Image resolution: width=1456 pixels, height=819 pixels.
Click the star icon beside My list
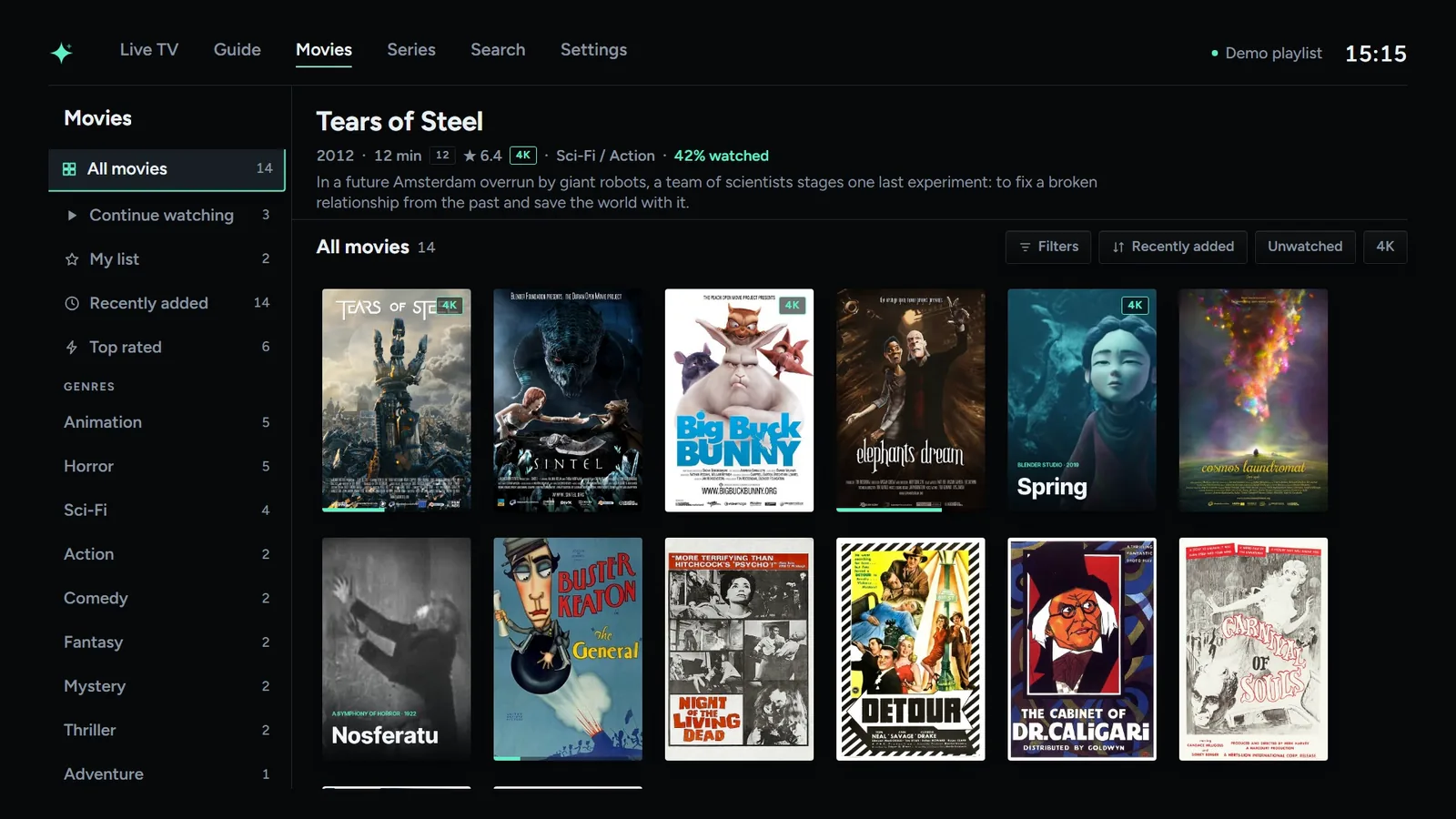72,259
